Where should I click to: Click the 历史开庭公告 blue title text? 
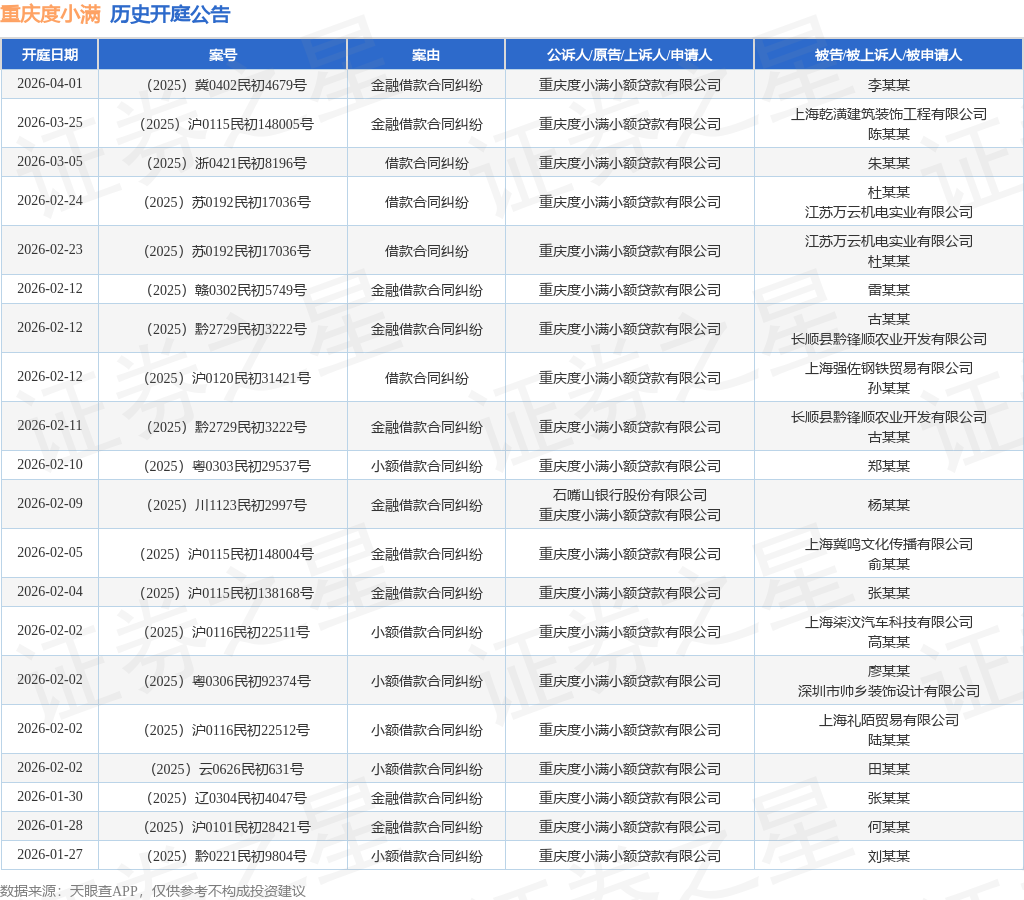[x=170, y=14]
